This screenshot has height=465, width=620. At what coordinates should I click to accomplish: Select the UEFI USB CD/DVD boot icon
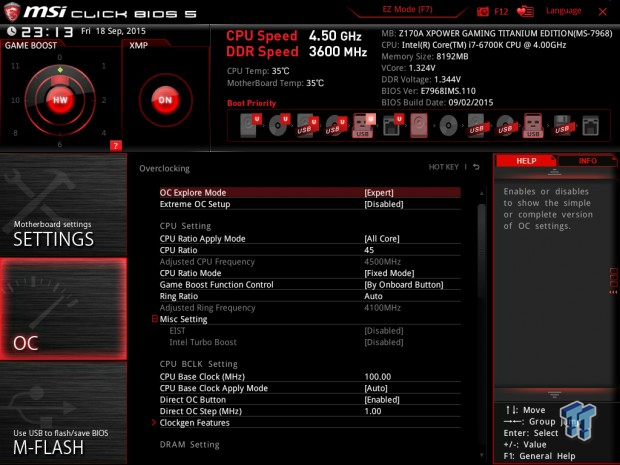[336, 126]
